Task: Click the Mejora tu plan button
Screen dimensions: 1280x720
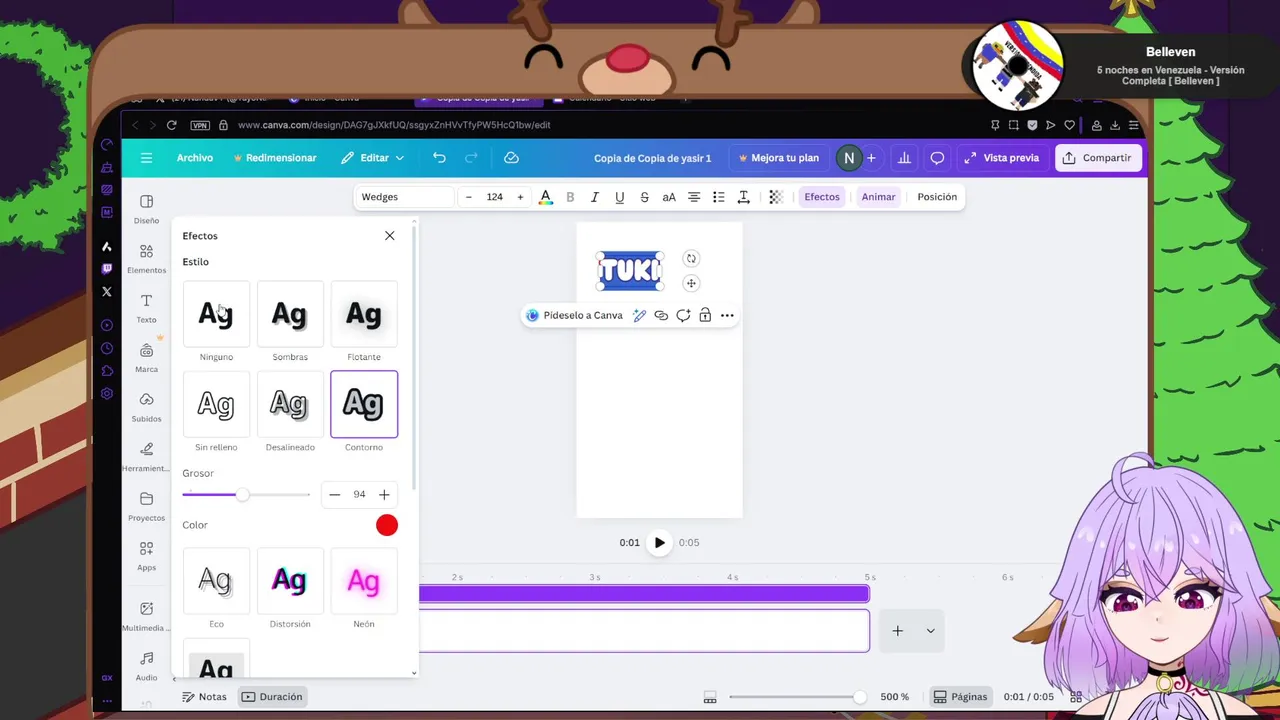Action: tap(778, 158)
